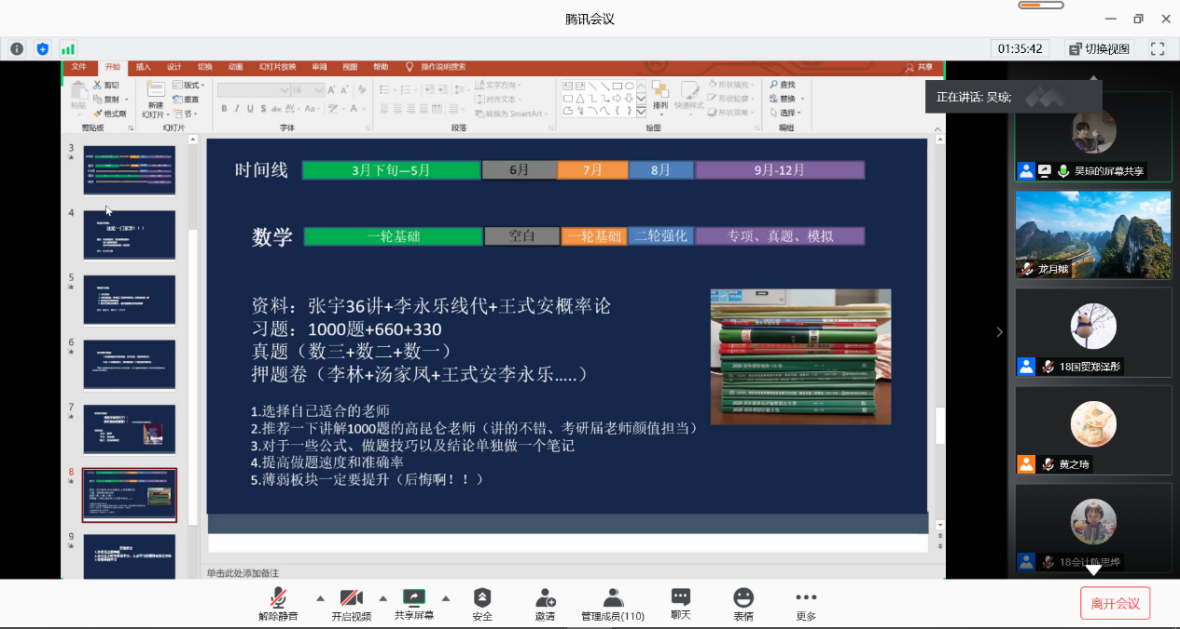Click the green network signal status icon

(68, 48)
